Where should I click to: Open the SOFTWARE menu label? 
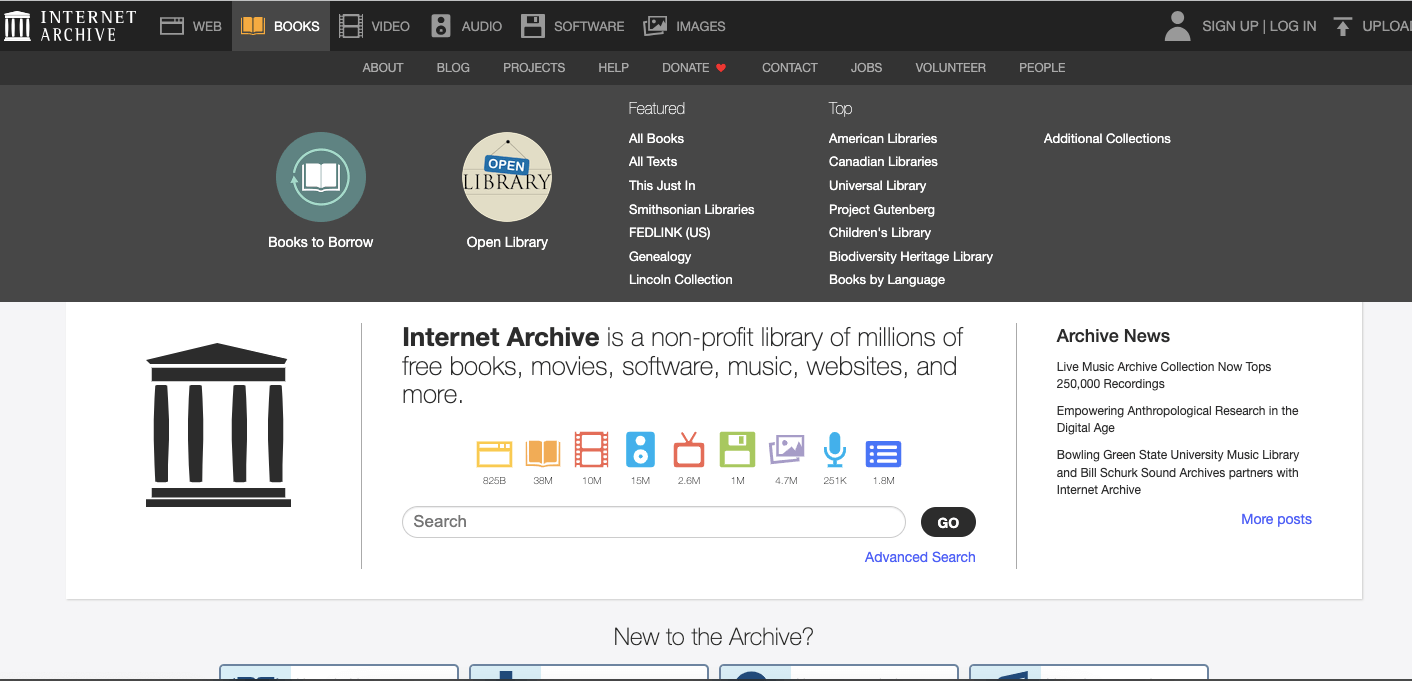[x=589, y=26]
